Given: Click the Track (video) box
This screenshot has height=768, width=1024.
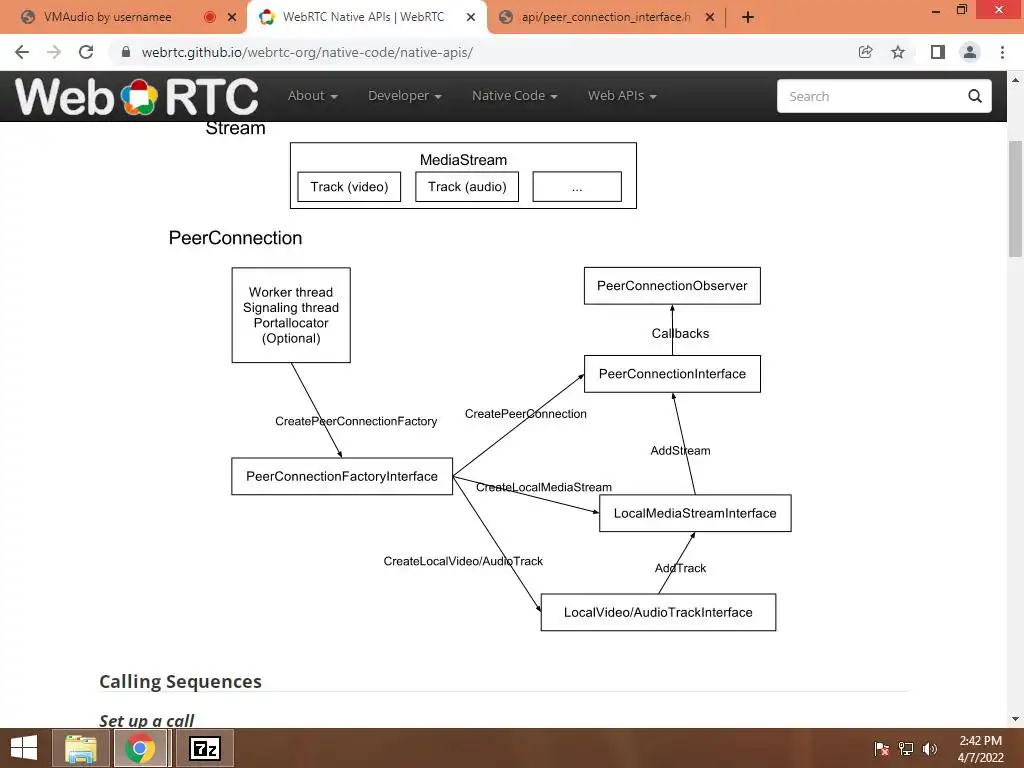Looking at the screenshot, I should click(x=349, y=187).
